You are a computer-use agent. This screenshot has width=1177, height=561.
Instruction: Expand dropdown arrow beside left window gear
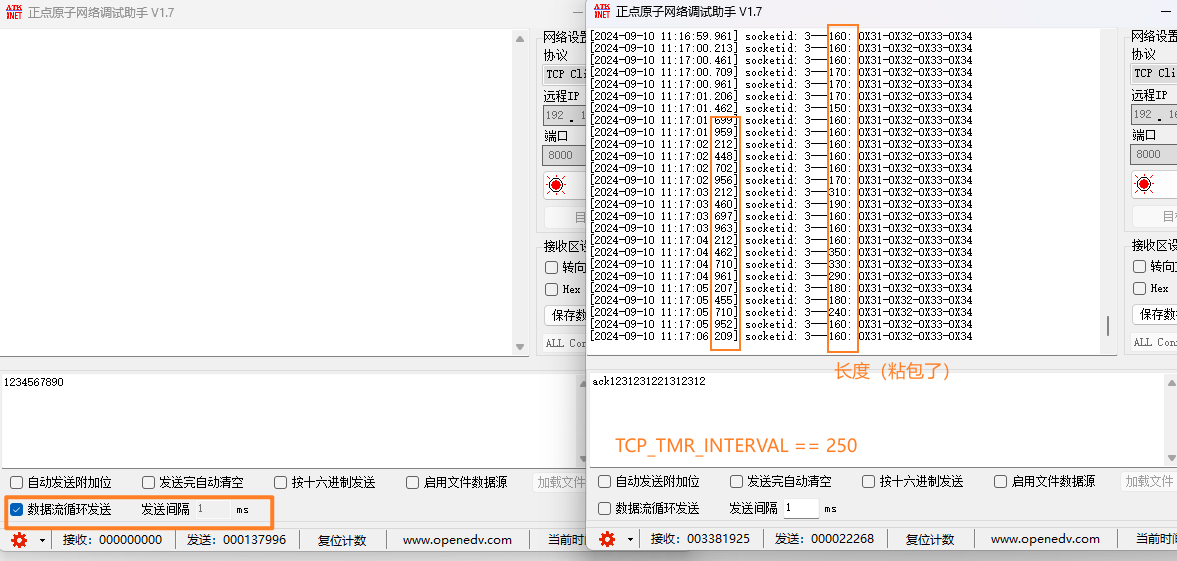(x=42, y=540)
